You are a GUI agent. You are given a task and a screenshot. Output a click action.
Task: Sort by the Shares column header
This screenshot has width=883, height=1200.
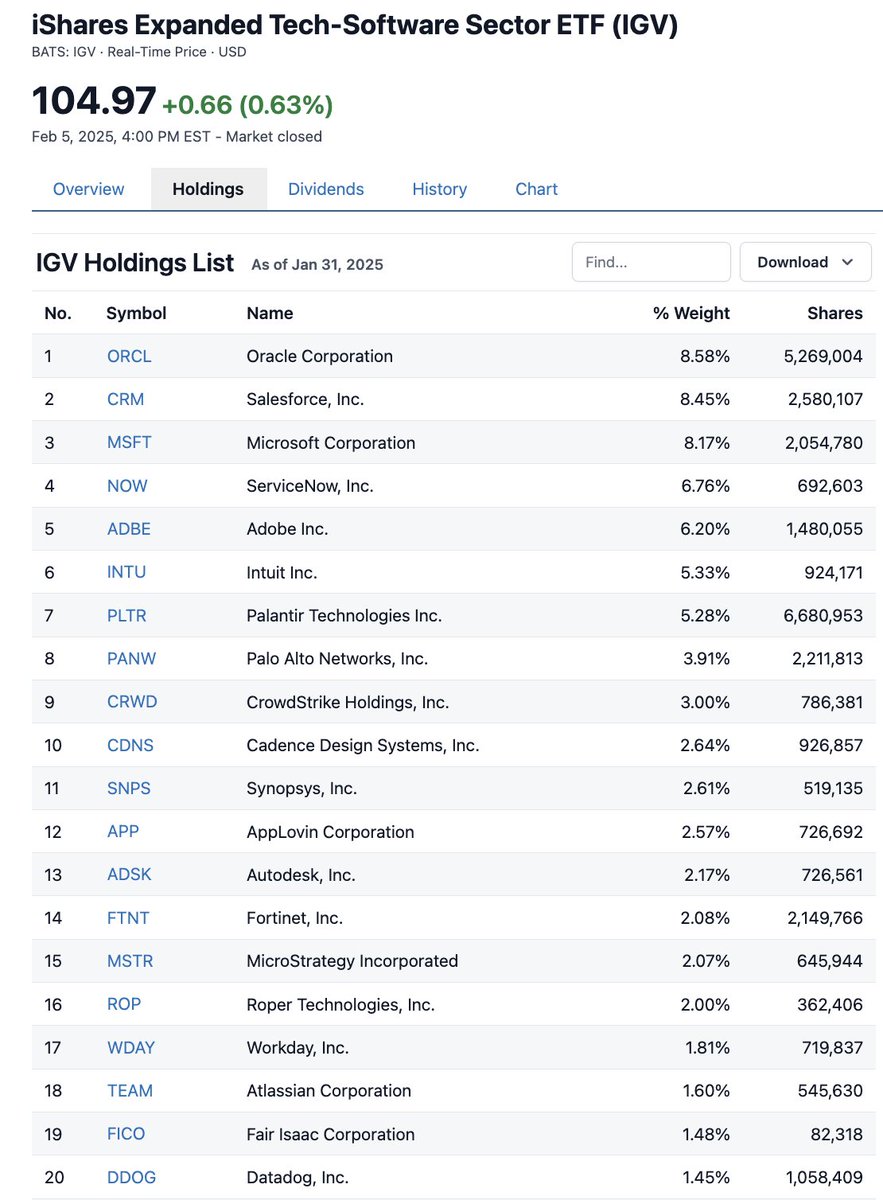click(x=835, y=313)
